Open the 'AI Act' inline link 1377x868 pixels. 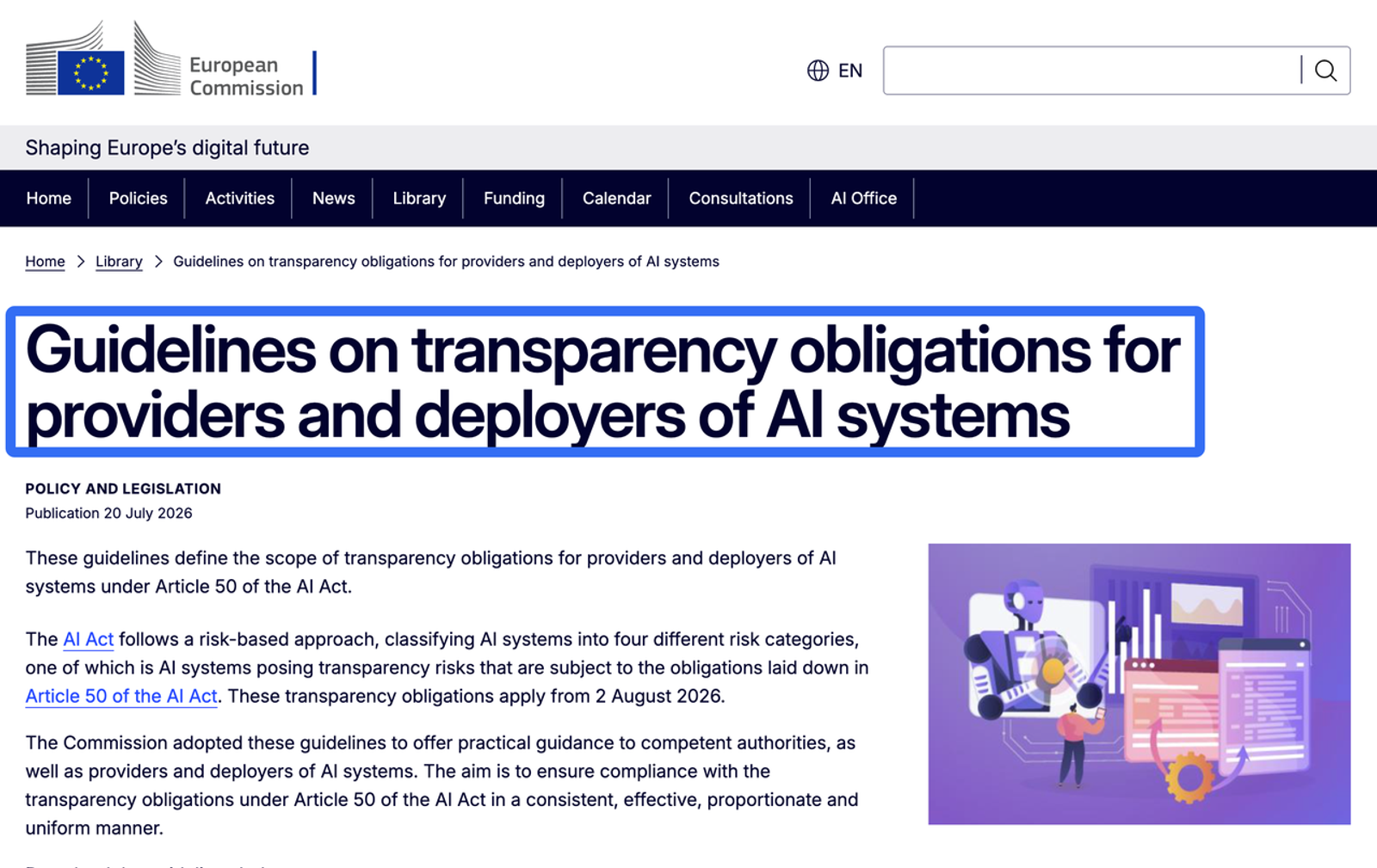88,639
